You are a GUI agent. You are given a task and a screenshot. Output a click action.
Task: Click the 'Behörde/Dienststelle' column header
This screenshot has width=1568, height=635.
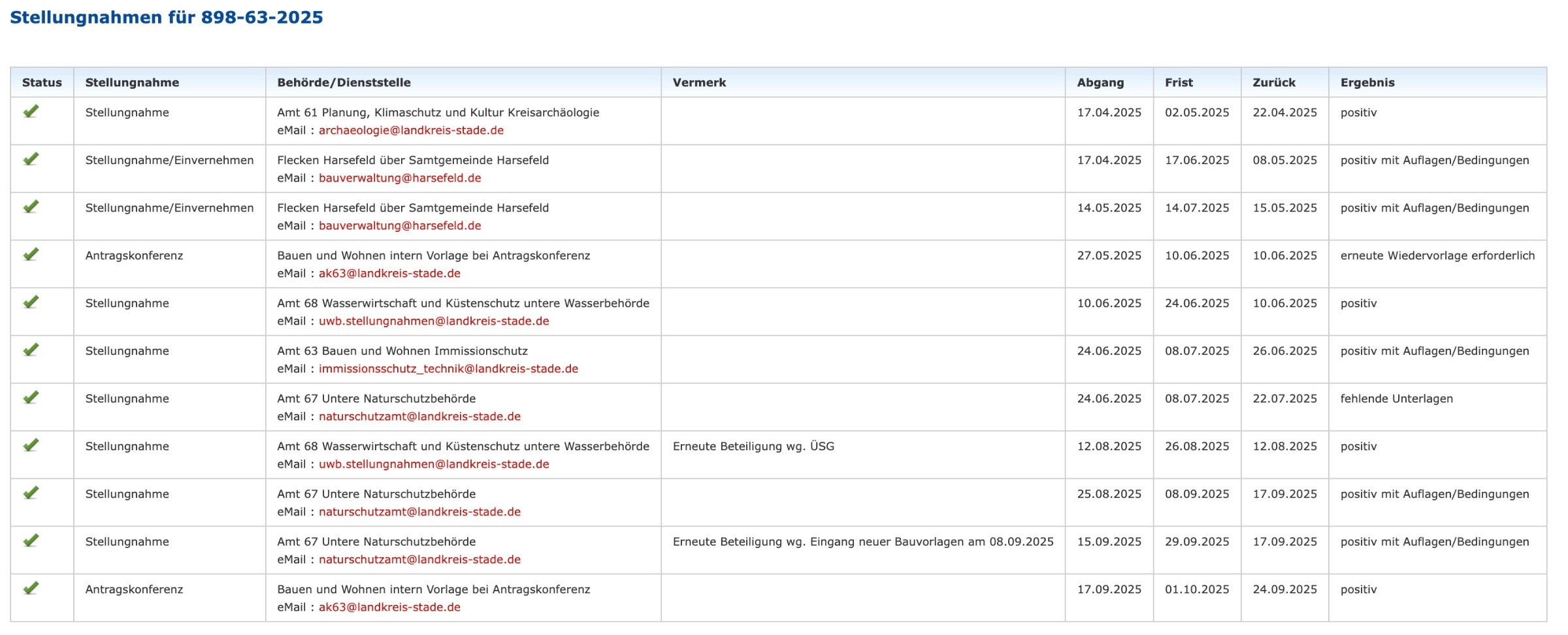click(344, 82)
